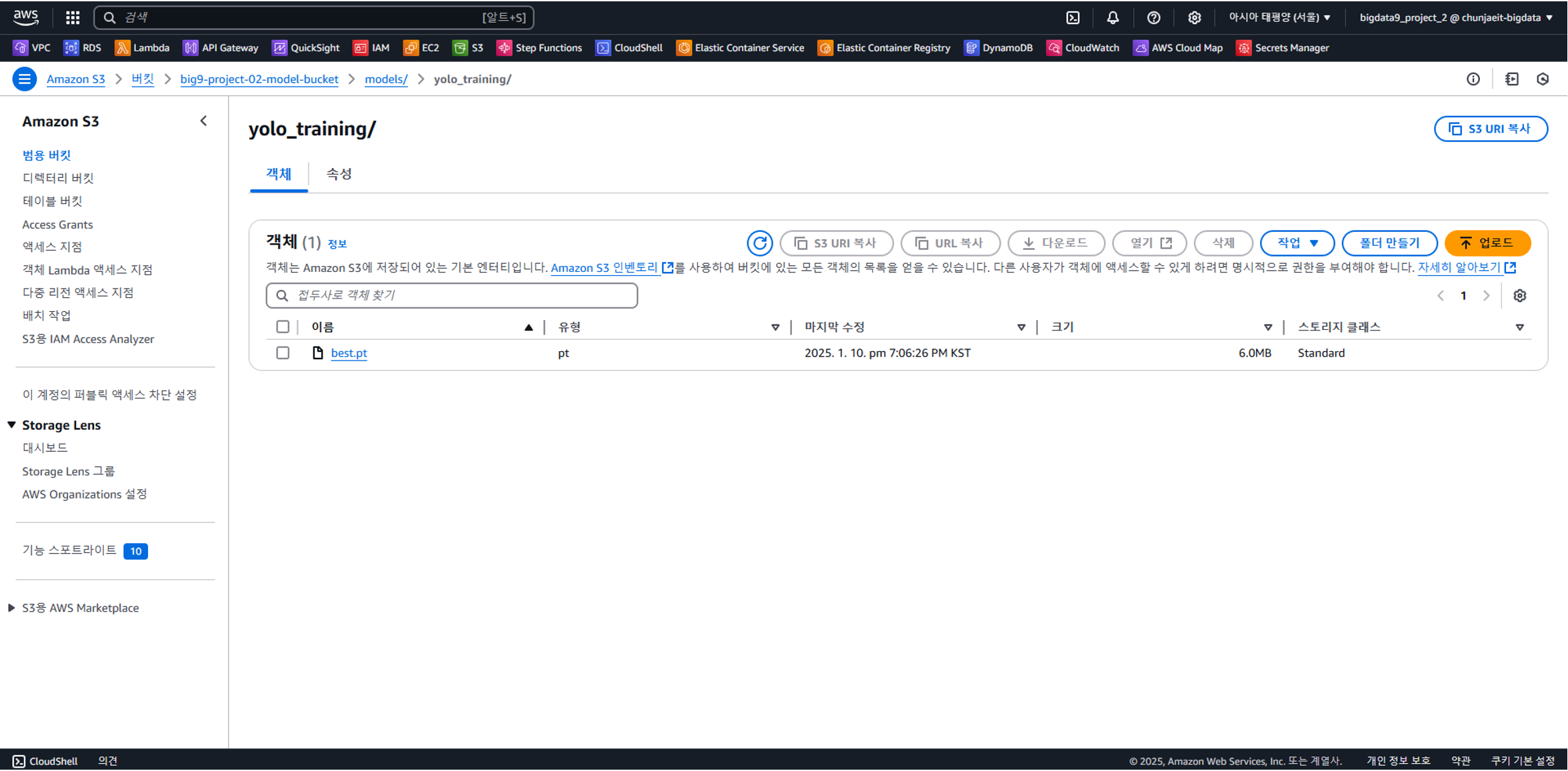
Task: Open the Lambda shortcut in favorites bar
Action: point(142,48)
